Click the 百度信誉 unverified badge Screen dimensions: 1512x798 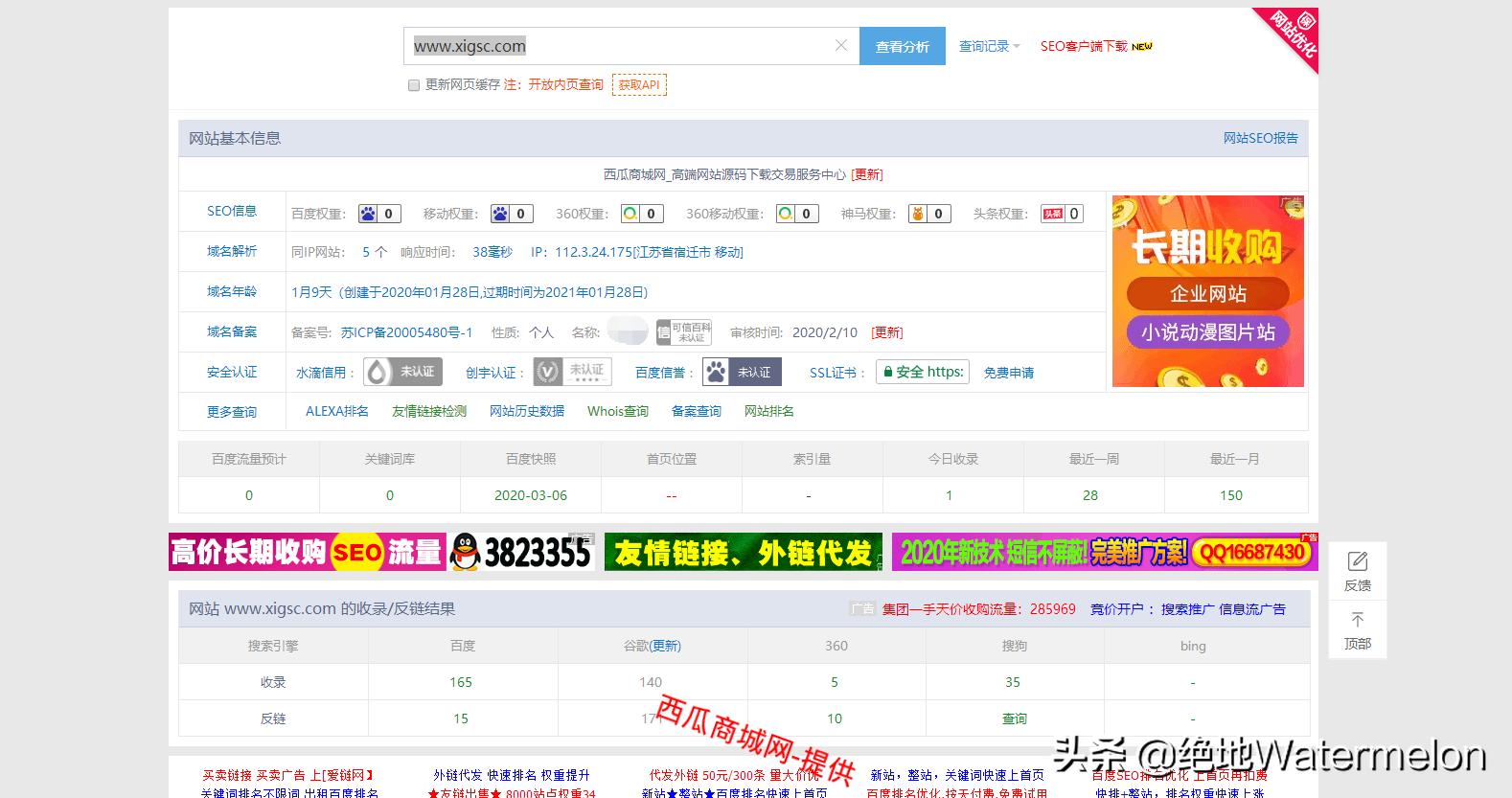[x=742, y=372]
